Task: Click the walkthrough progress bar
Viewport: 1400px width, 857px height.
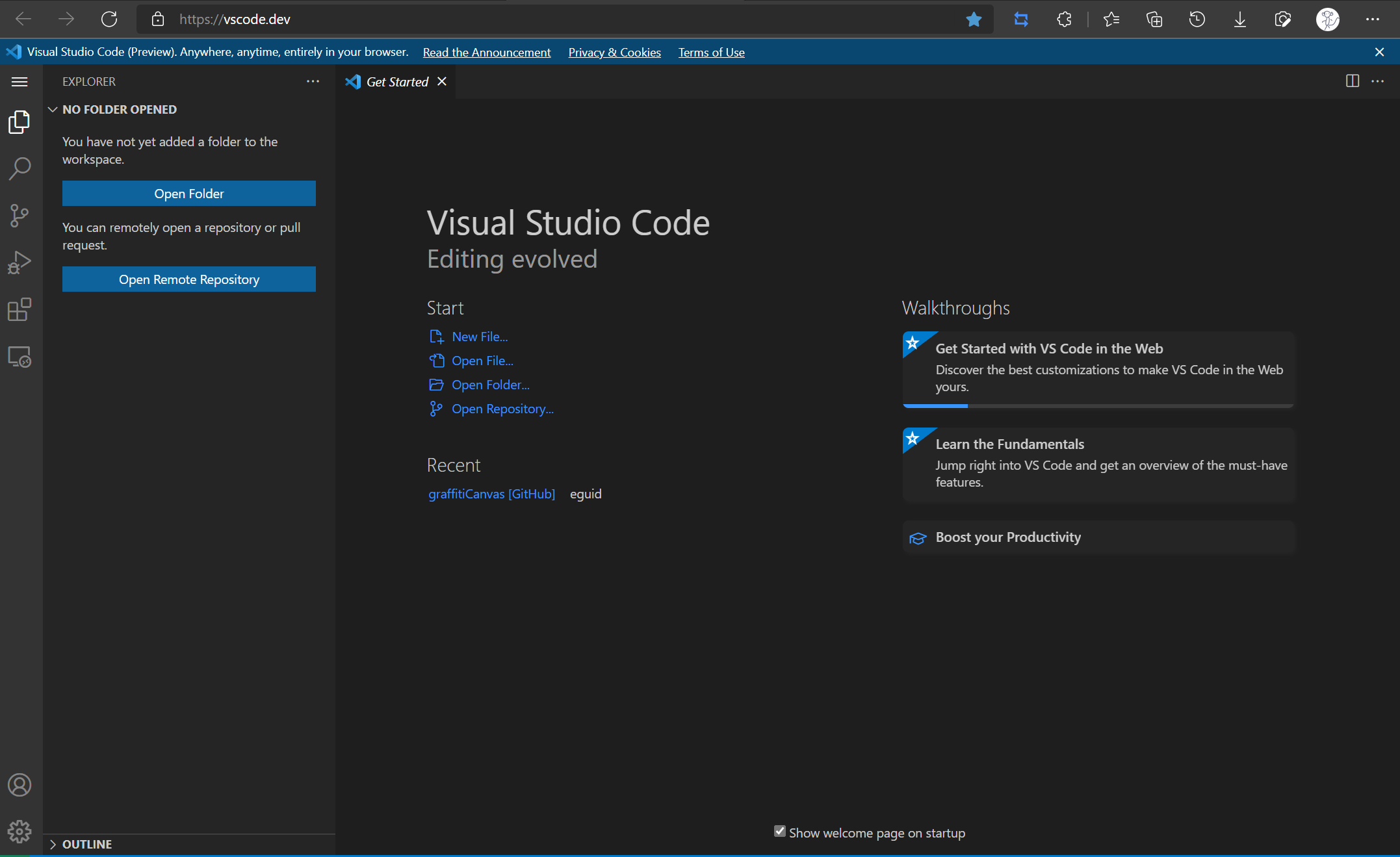Action: point(1098,405)
